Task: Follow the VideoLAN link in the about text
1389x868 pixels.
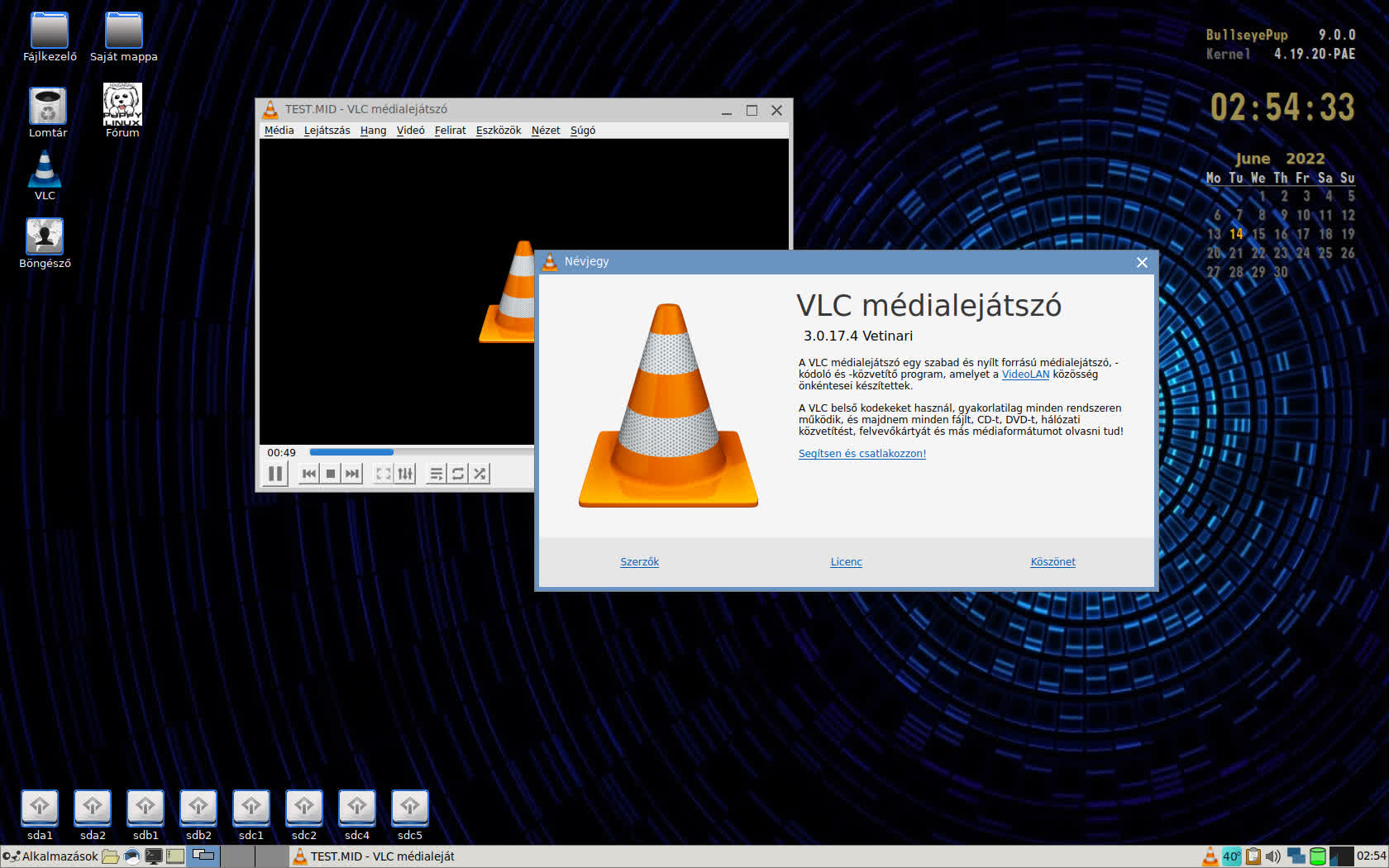Action: [1025, 374]
